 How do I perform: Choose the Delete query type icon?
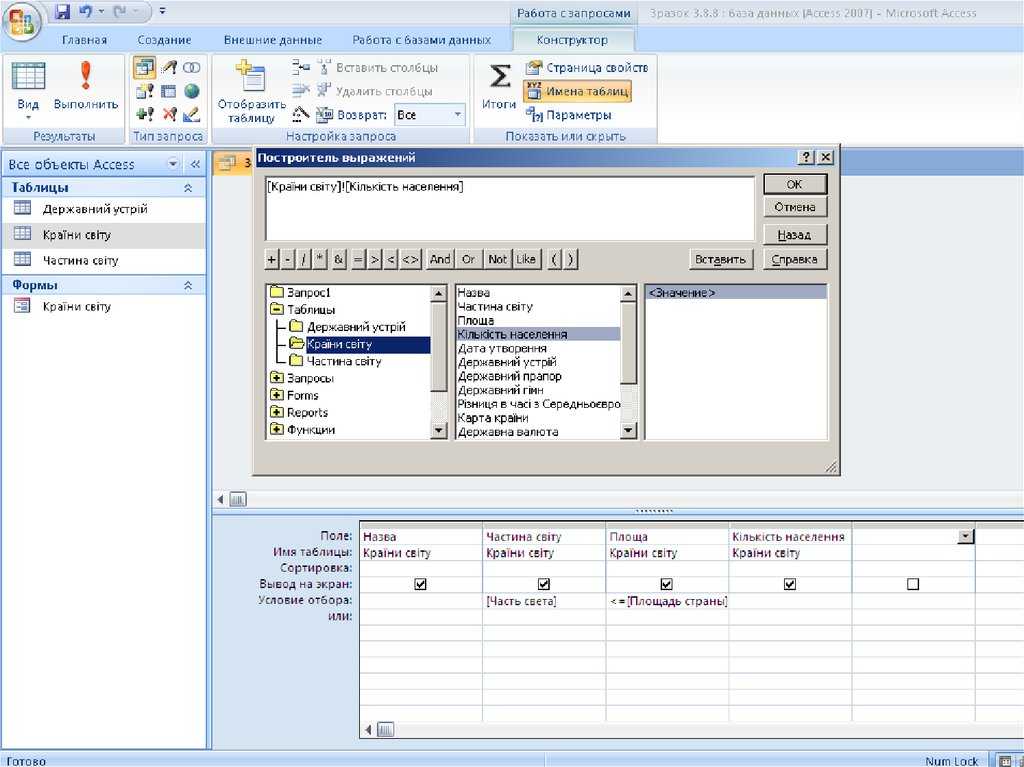click(x=169, y=114)
